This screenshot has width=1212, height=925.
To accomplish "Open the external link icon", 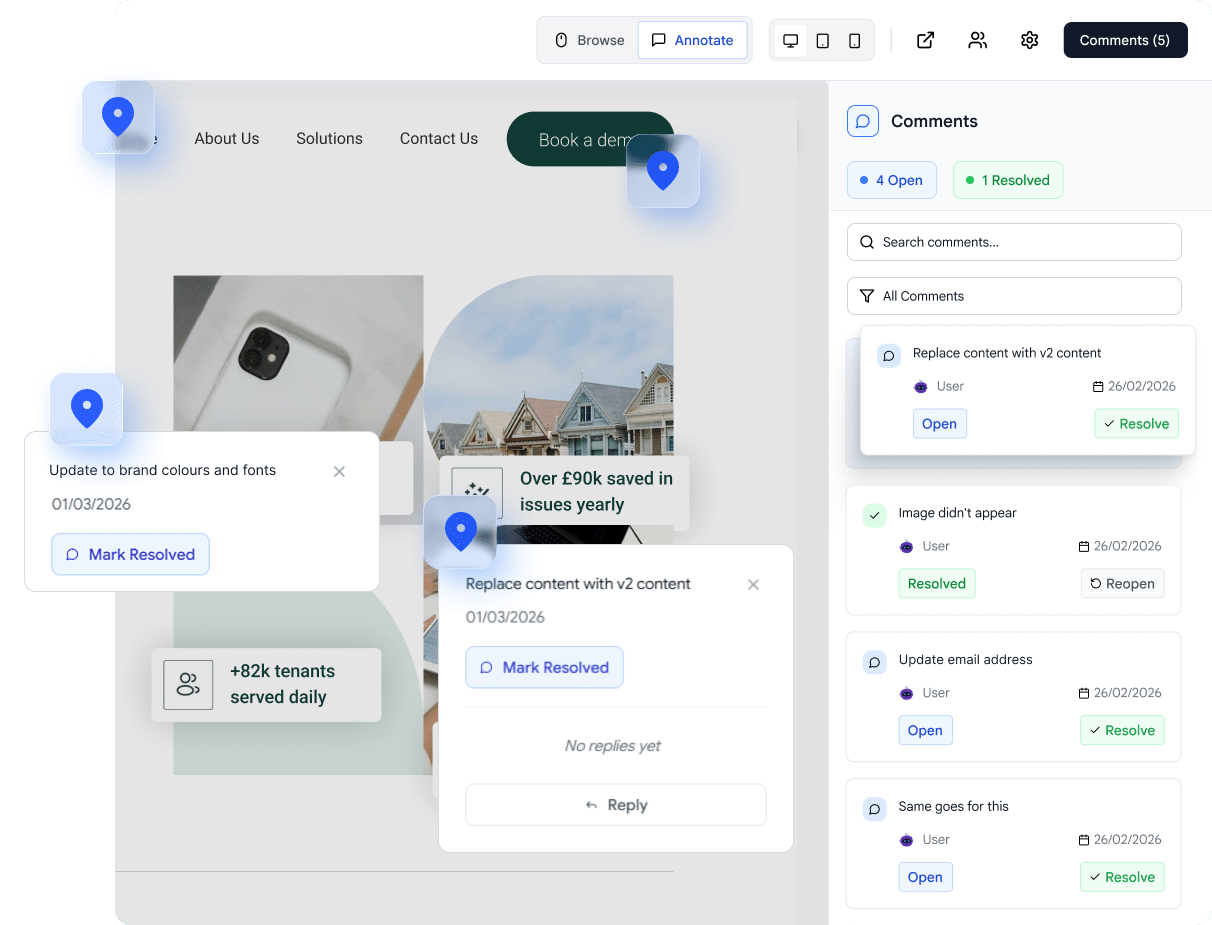I will (x=925, y=40).
